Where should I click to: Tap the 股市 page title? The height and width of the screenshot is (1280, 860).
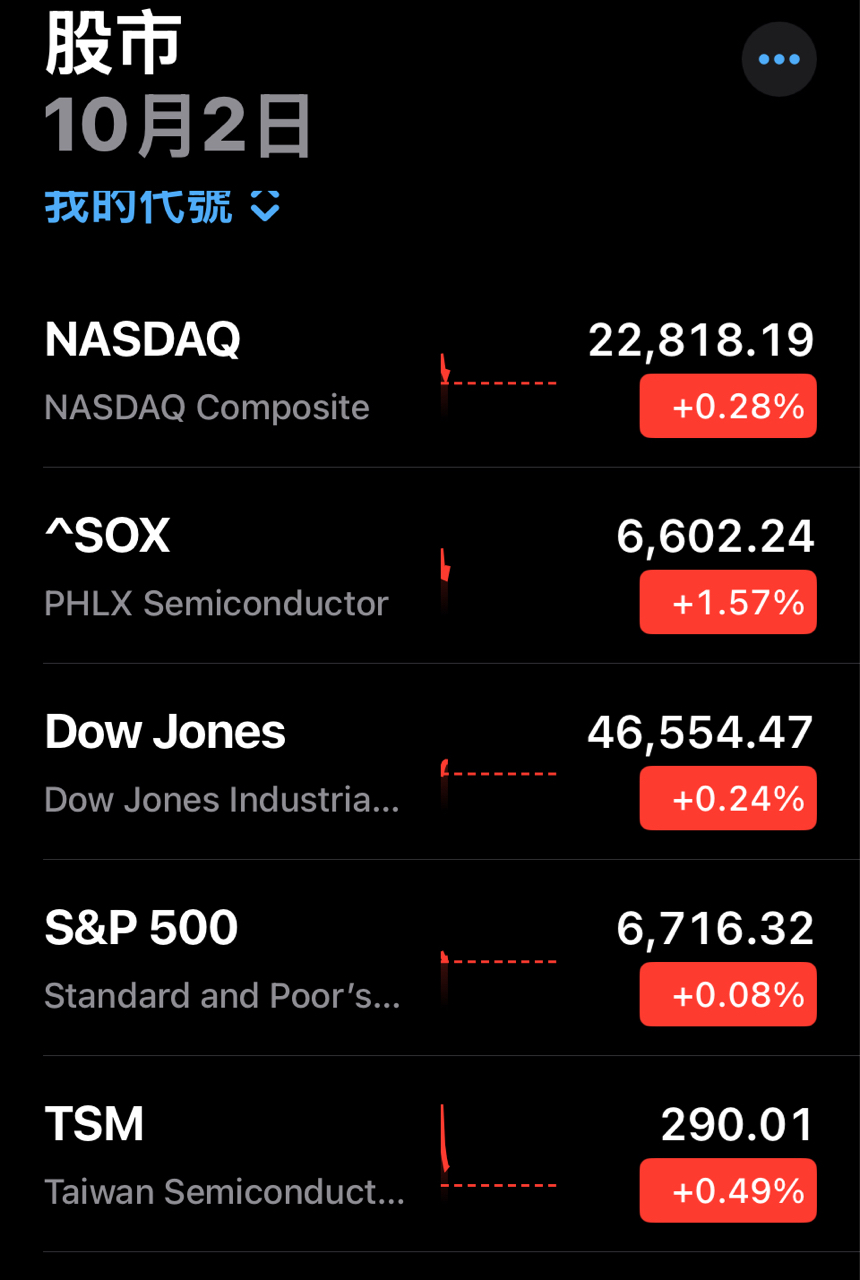point(113,46)
